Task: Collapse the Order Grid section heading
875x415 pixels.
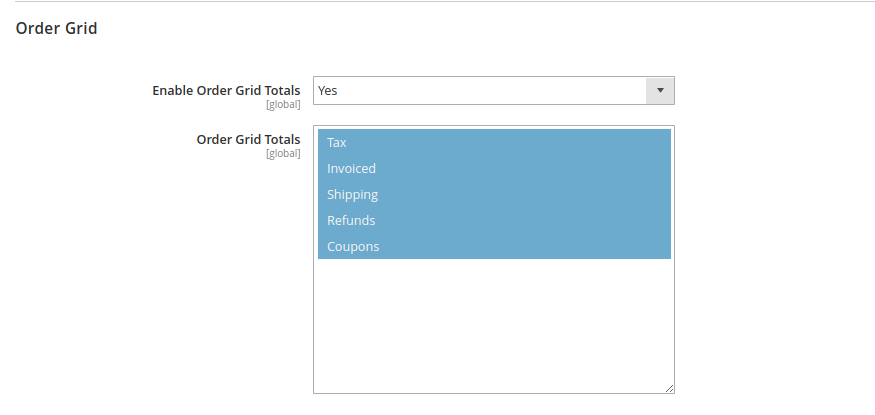Action: 56,28
